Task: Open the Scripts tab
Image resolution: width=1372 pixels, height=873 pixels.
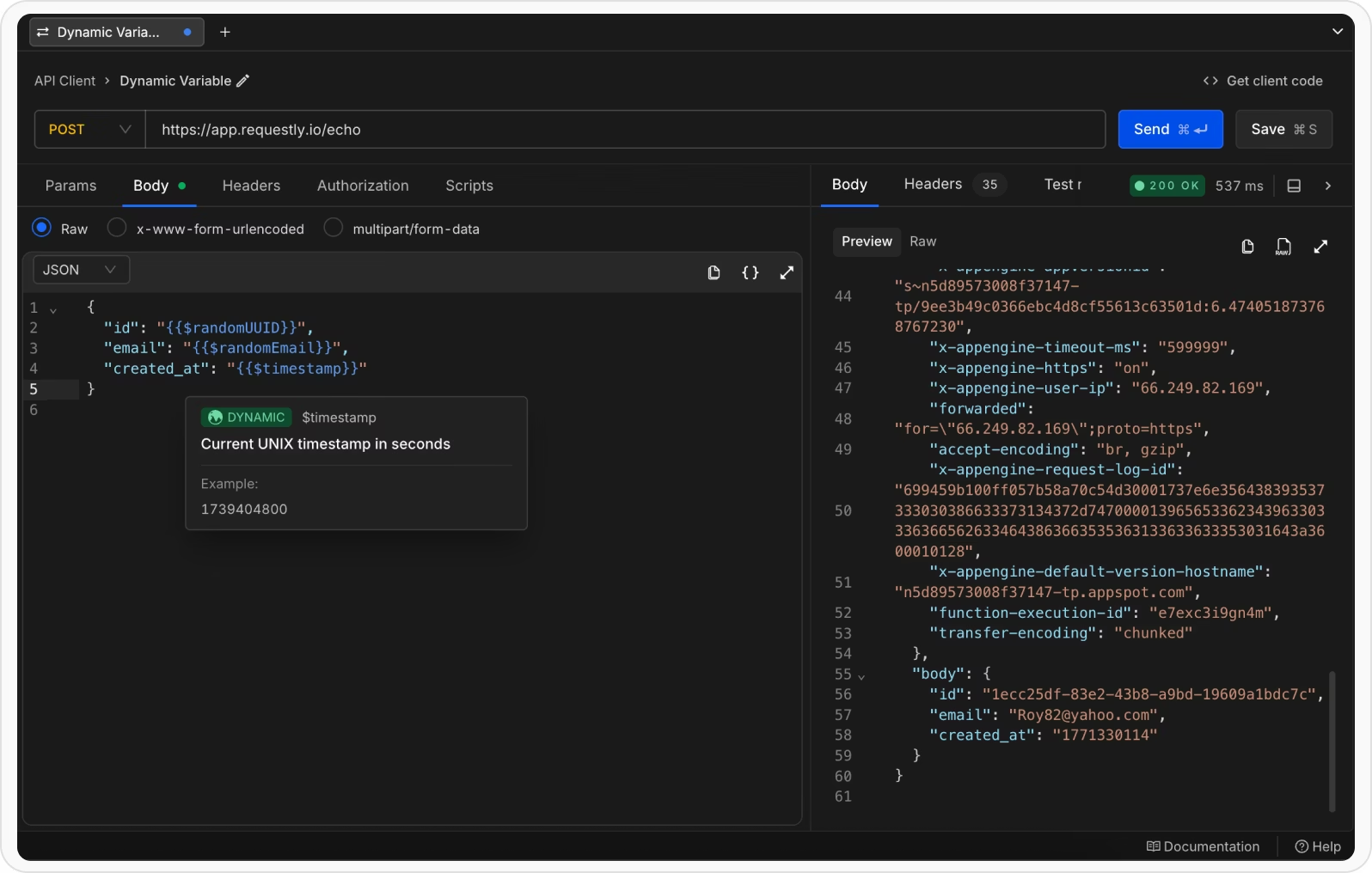Action: [x=469, y=186]
